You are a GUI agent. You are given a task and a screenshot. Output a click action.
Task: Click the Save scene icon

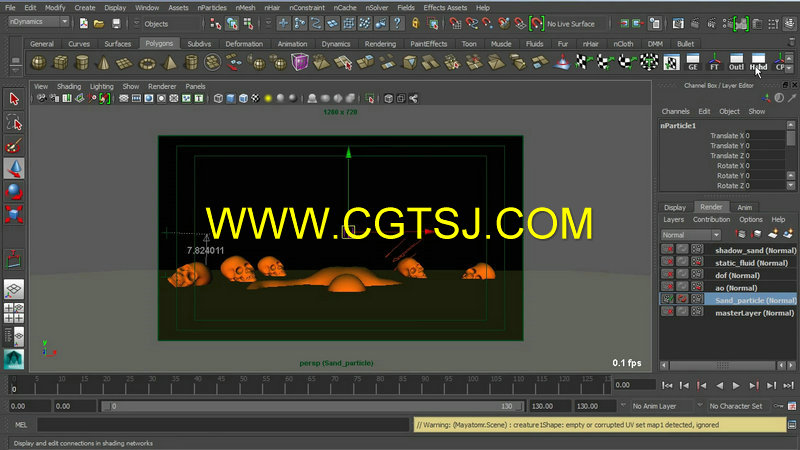click(116, 23)
